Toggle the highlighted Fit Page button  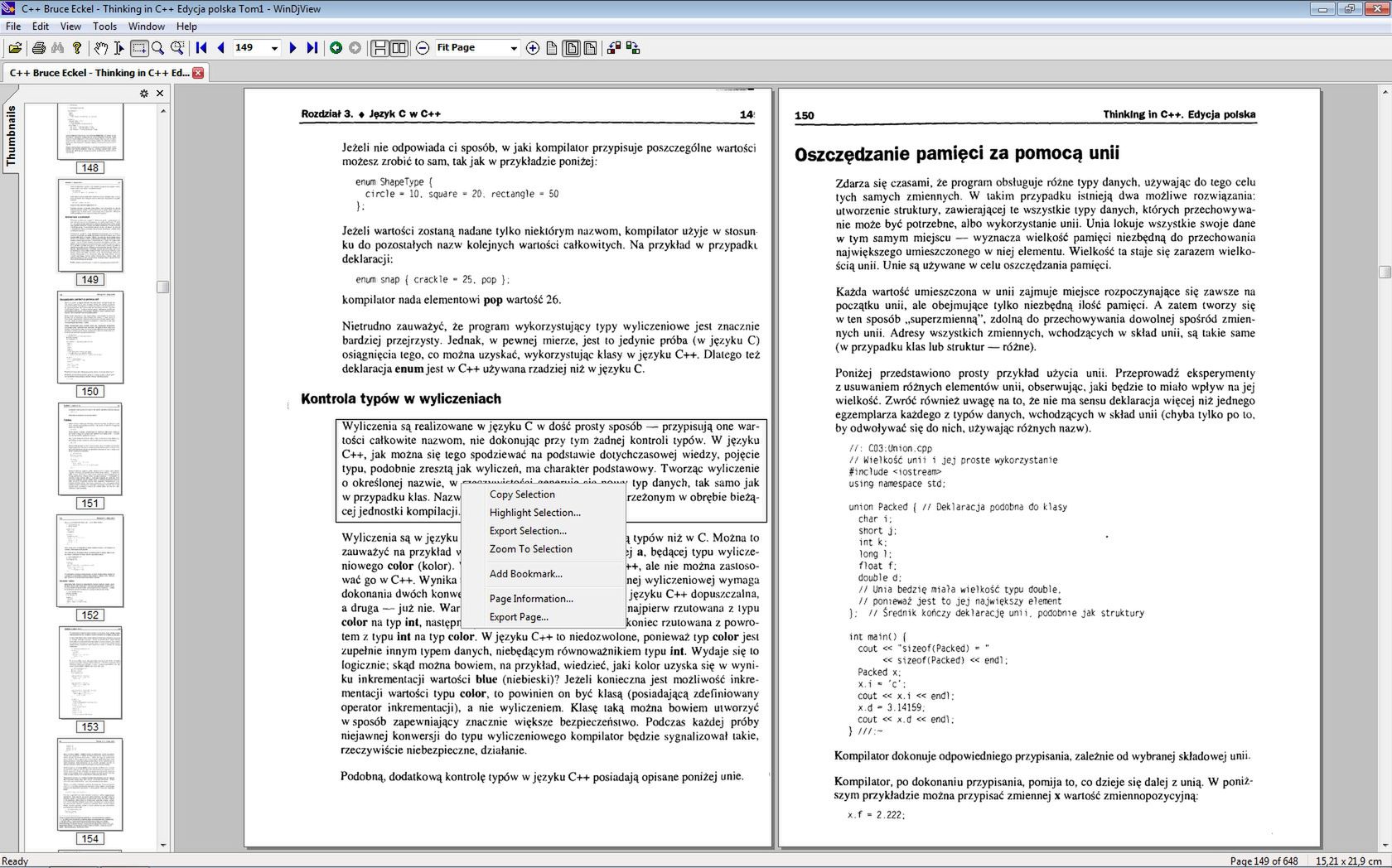click(x=572, y=48)
